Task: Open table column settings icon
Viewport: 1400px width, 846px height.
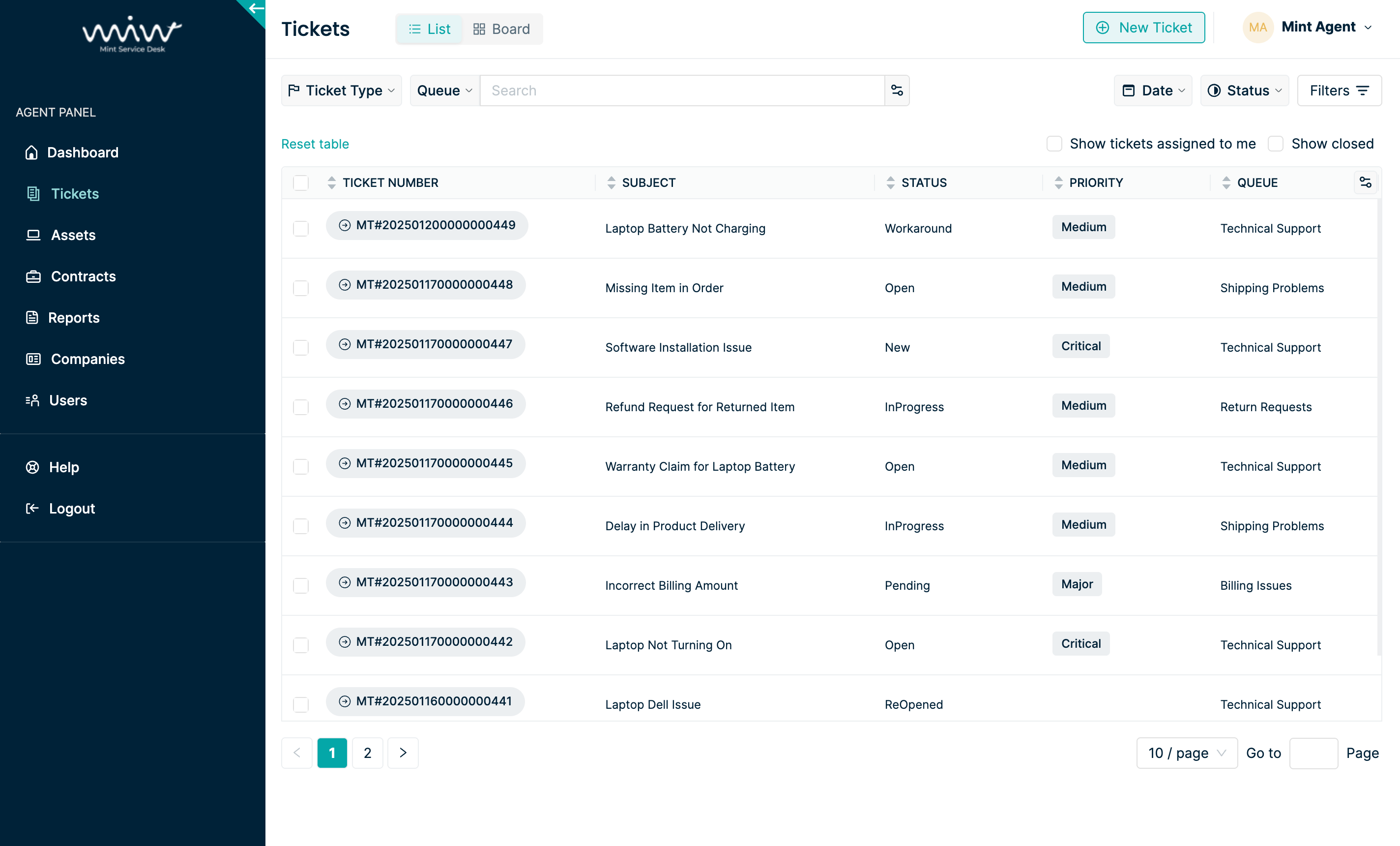Action: click(x=1365, y=182)
